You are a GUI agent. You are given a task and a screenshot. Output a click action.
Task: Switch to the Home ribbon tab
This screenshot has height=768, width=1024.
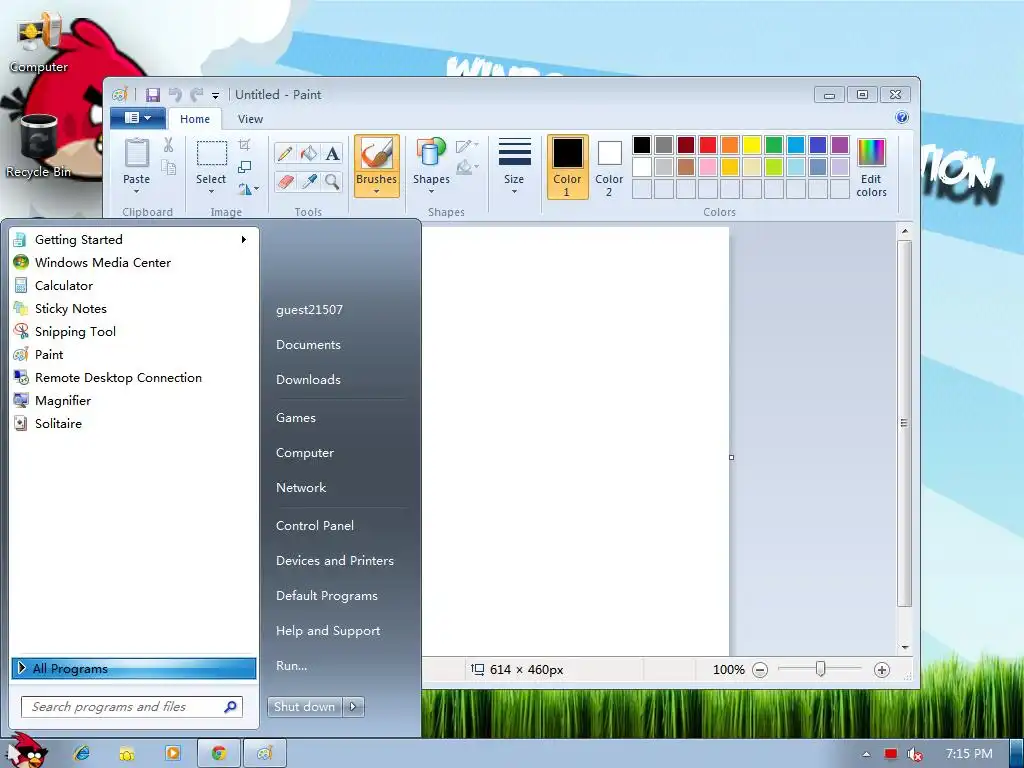click(195, 119)
